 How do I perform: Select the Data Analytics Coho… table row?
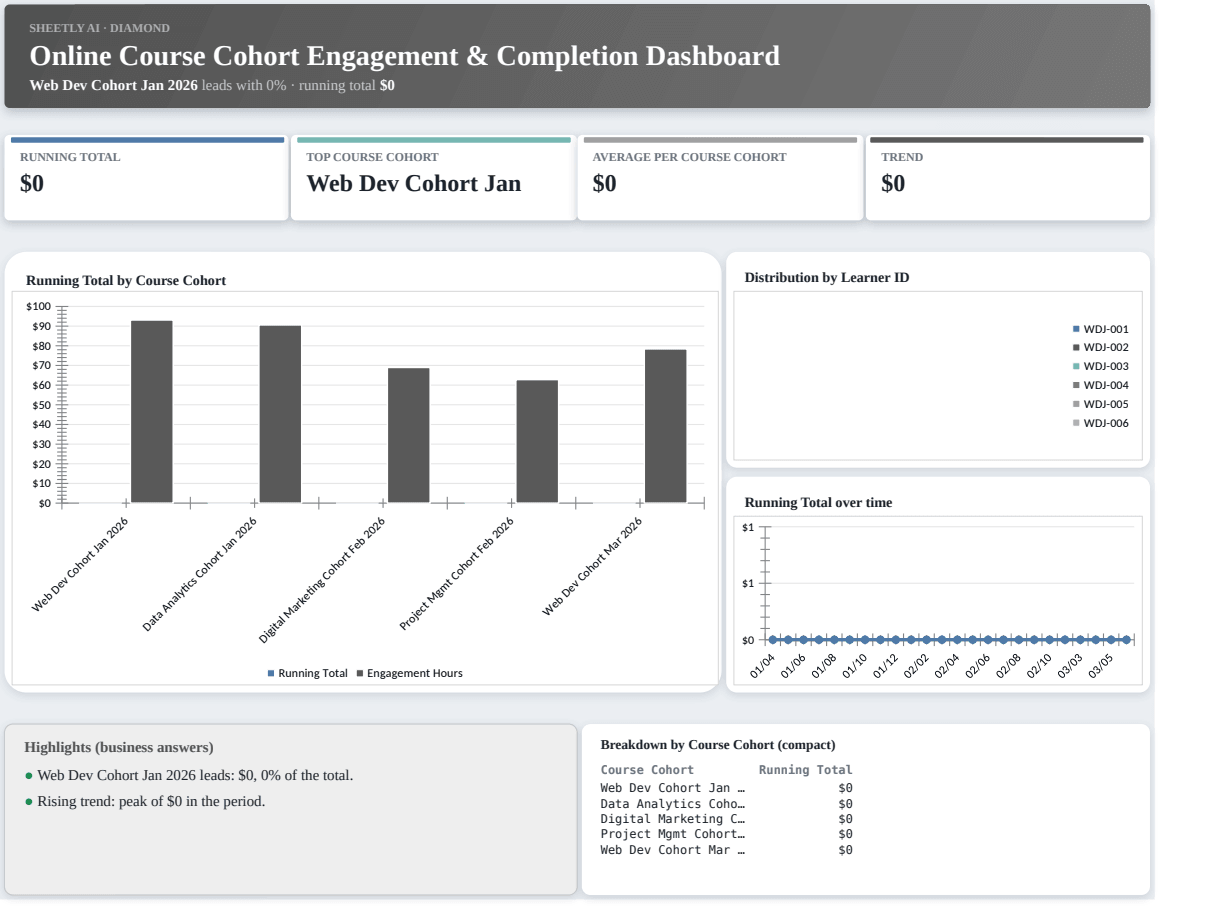pyautogui.click(x=727, y=803)
